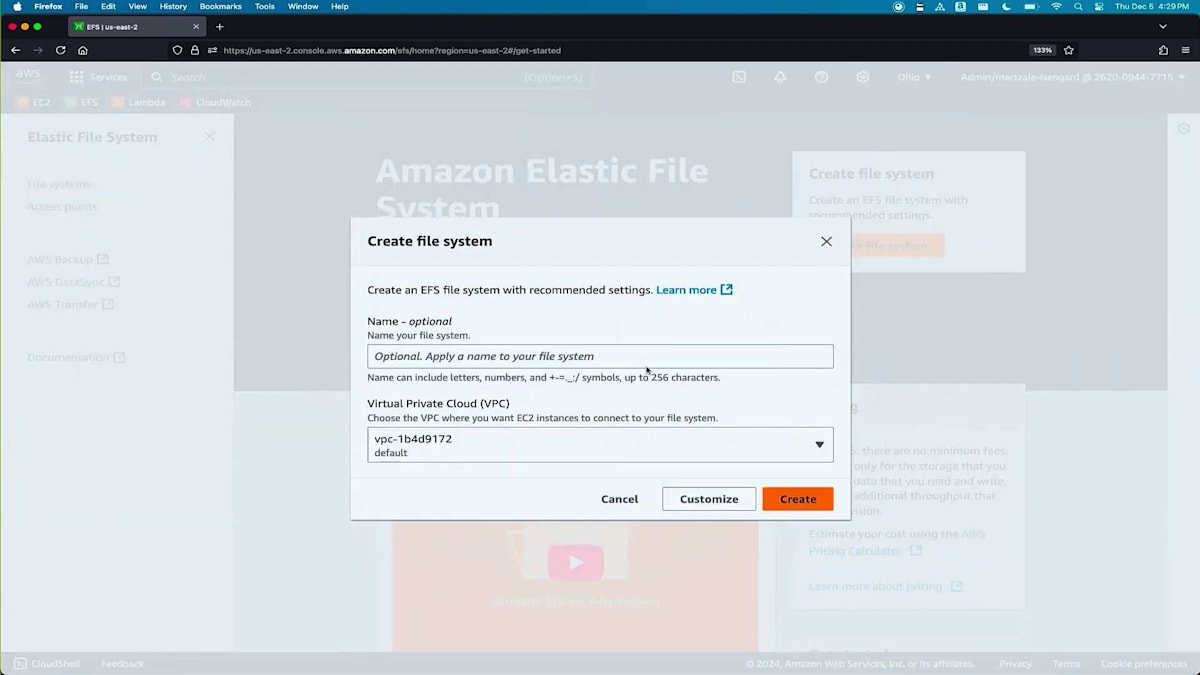Image resolution: width=1200 pixels, height=675 pixels.
Task: Open the Help menu in menu bar
Action: click(340, 6)
